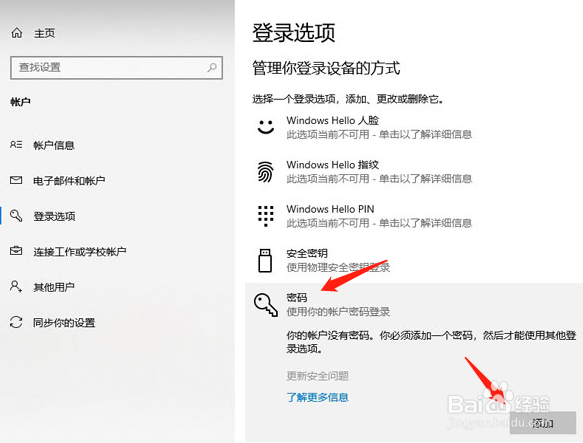Click the PIN keypad dots icon
This screenshot has height=443, width=583.
tap(265, 216)
